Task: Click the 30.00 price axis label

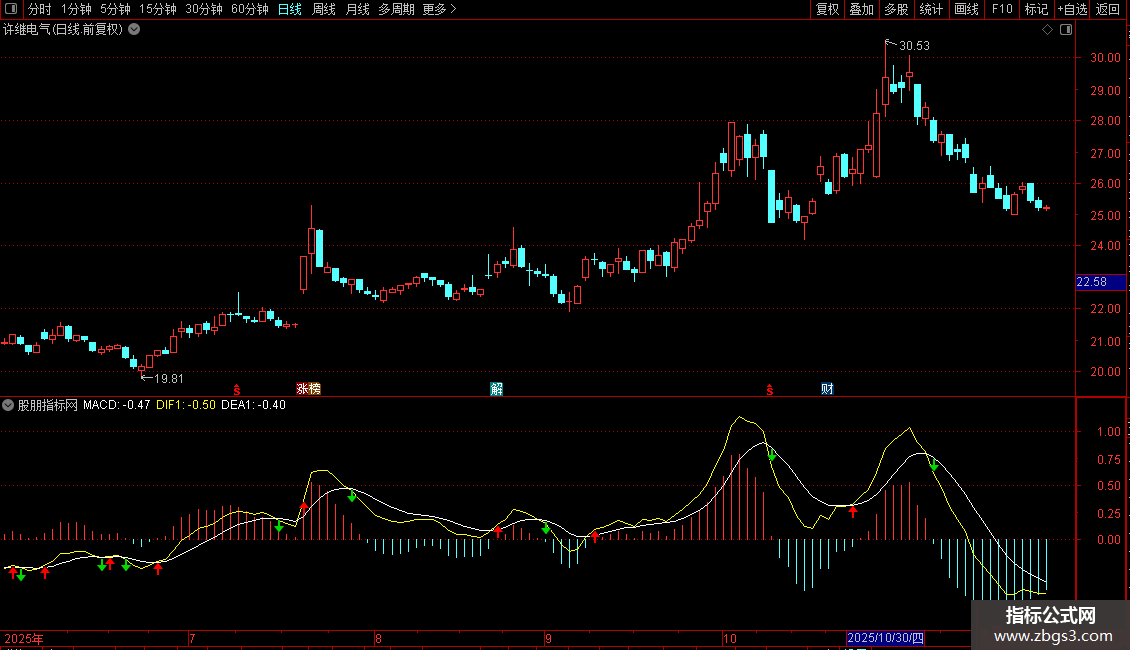Action: coord(1105,58)
